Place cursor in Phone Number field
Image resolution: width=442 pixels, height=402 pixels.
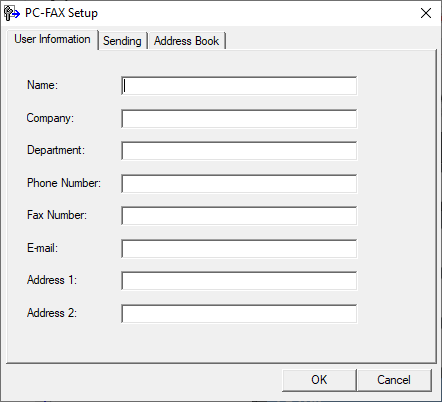pos(239,184)
